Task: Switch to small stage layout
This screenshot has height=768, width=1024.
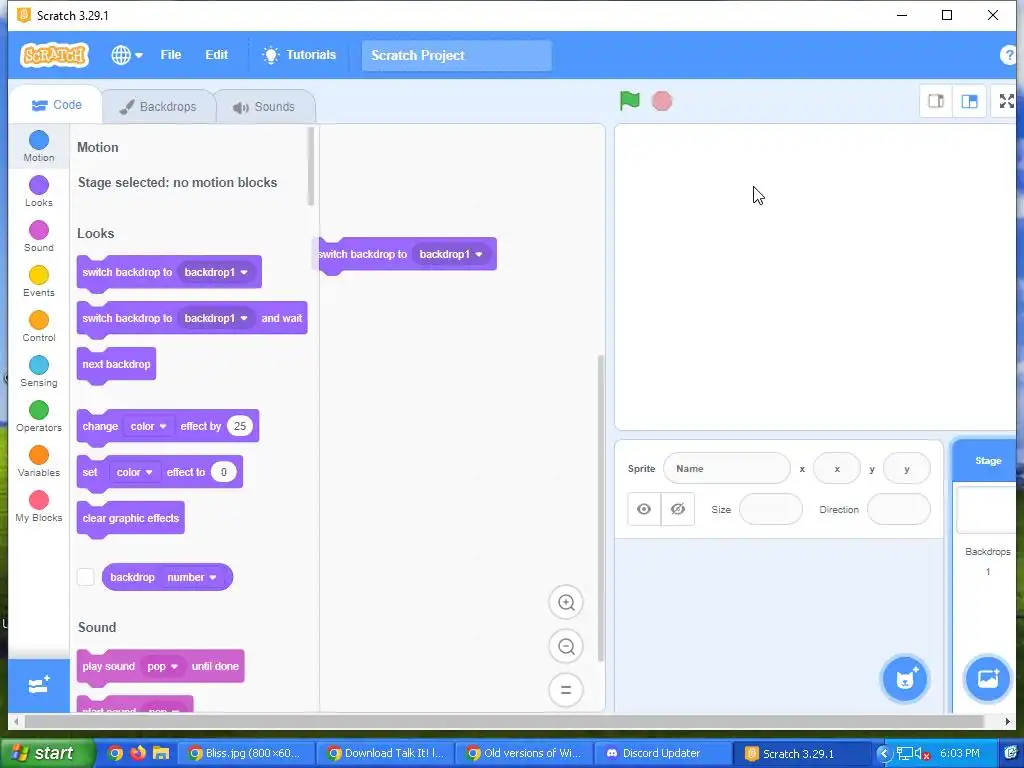Action: coord(936,101)
